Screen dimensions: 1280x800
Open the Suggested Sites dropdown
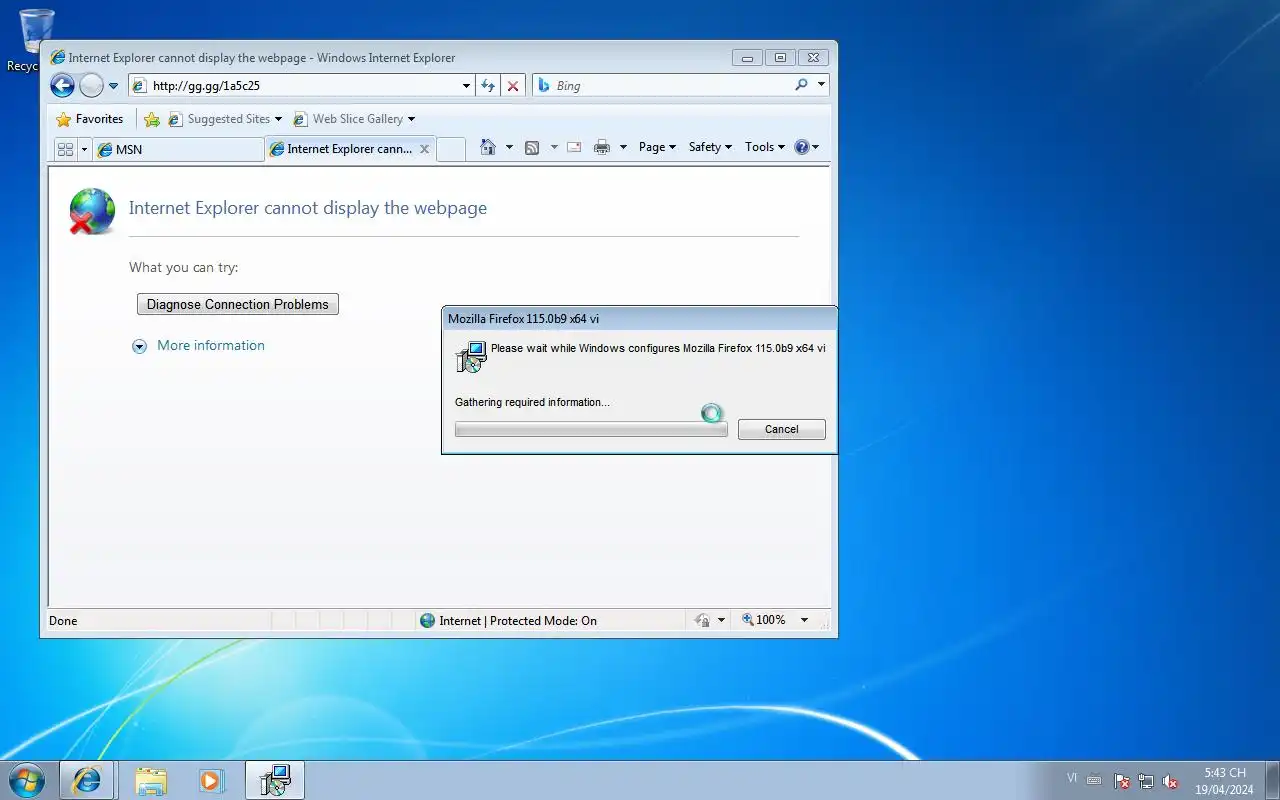(x=225, y=119)
